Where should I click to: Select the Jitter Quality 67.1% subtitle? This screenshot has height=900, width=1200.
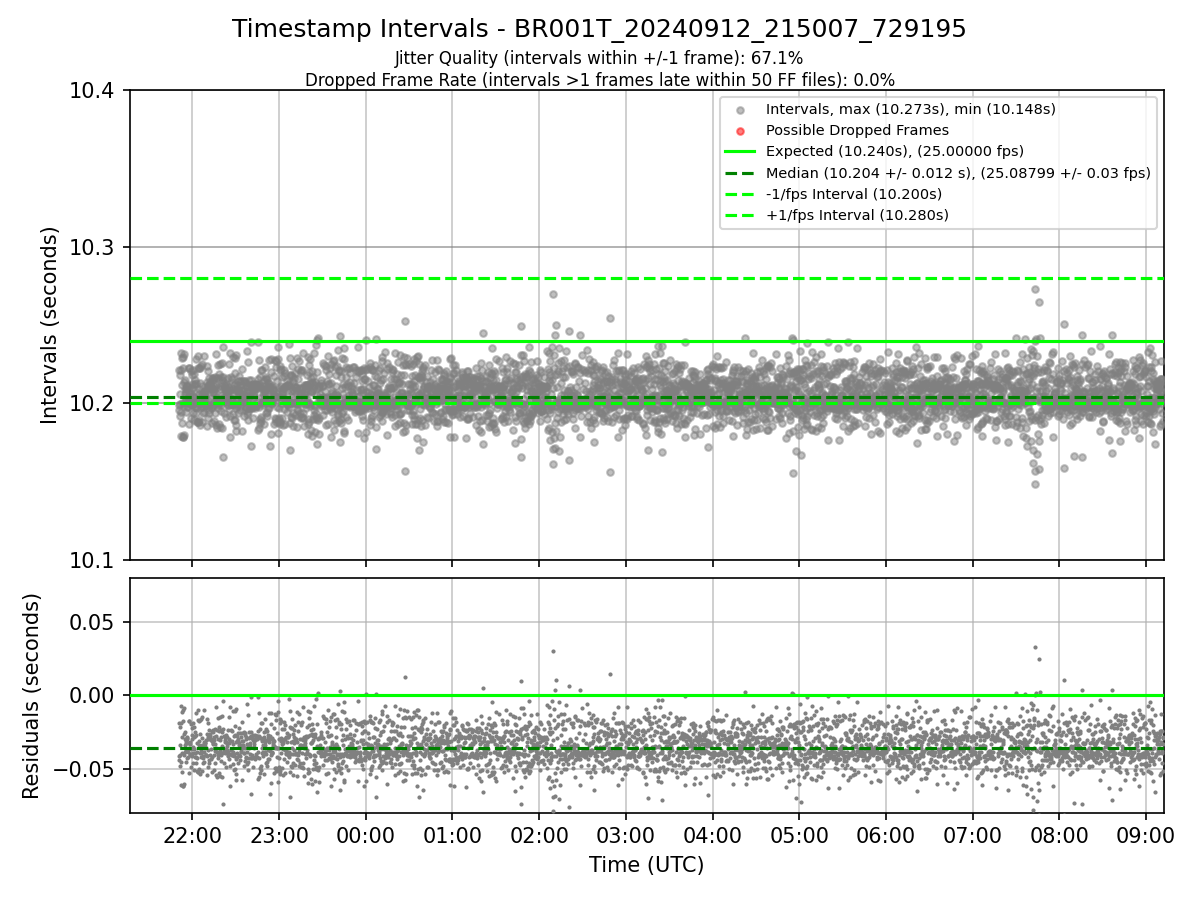(599, 58)
